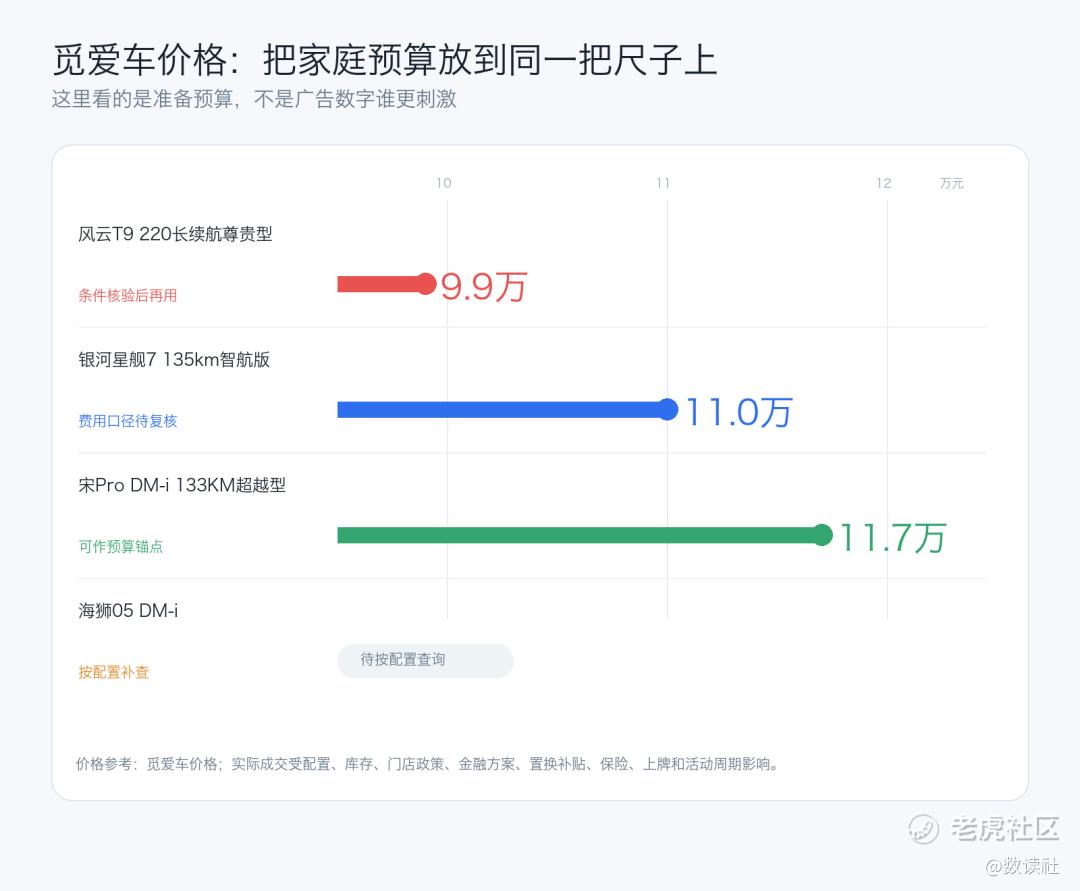This screenshot has height=891, width=1080.
Task: Click the red 9.9万 value label
Action: click(x=484, y=286)
